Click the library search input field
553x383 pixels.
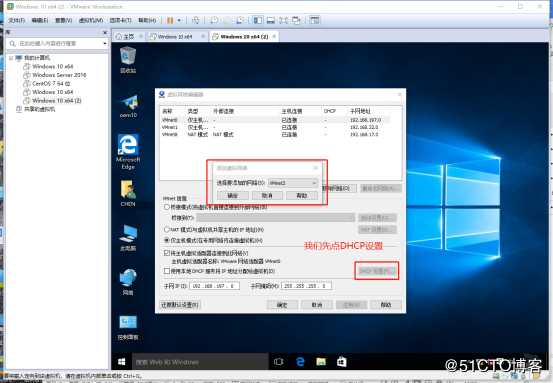tap(56, 43)
